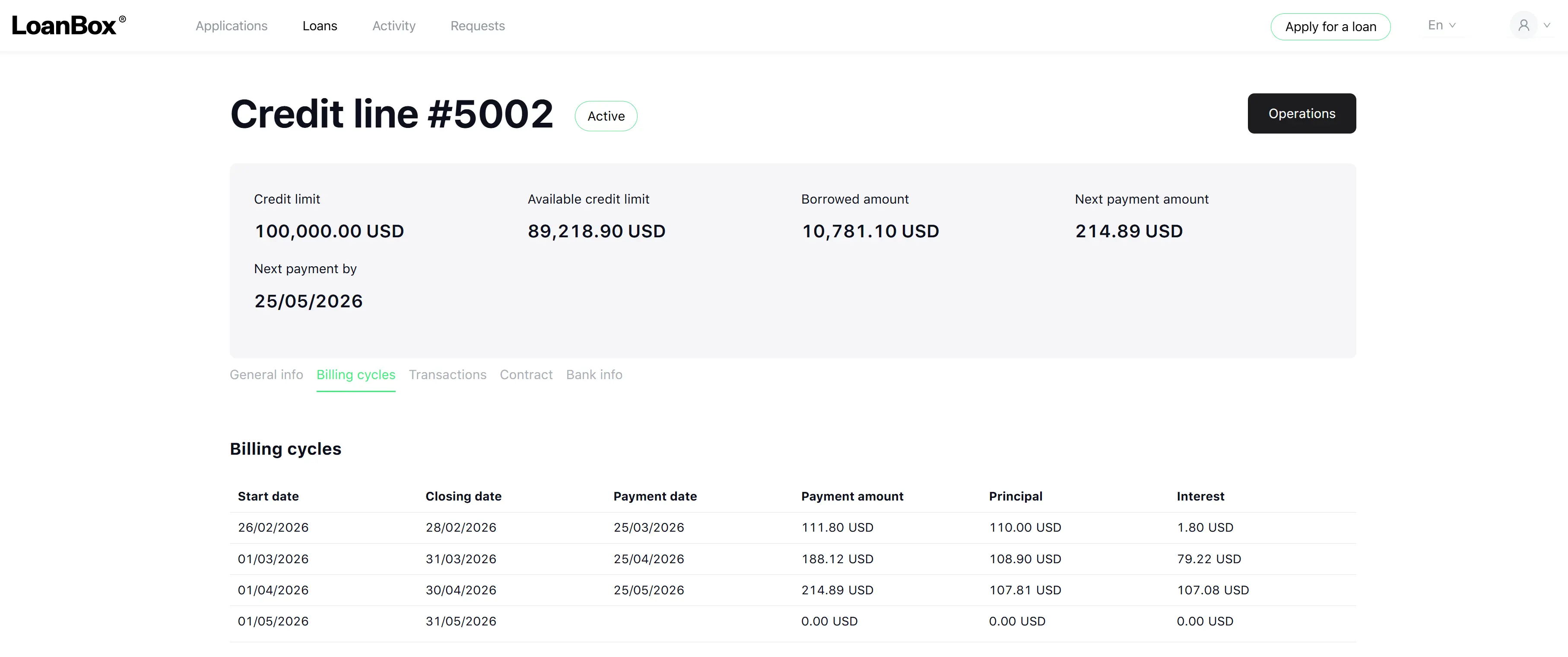This screenshot has height=657, width=1568.
Task: Click principal 108.90 USD cell
Action: [1025, 559]
